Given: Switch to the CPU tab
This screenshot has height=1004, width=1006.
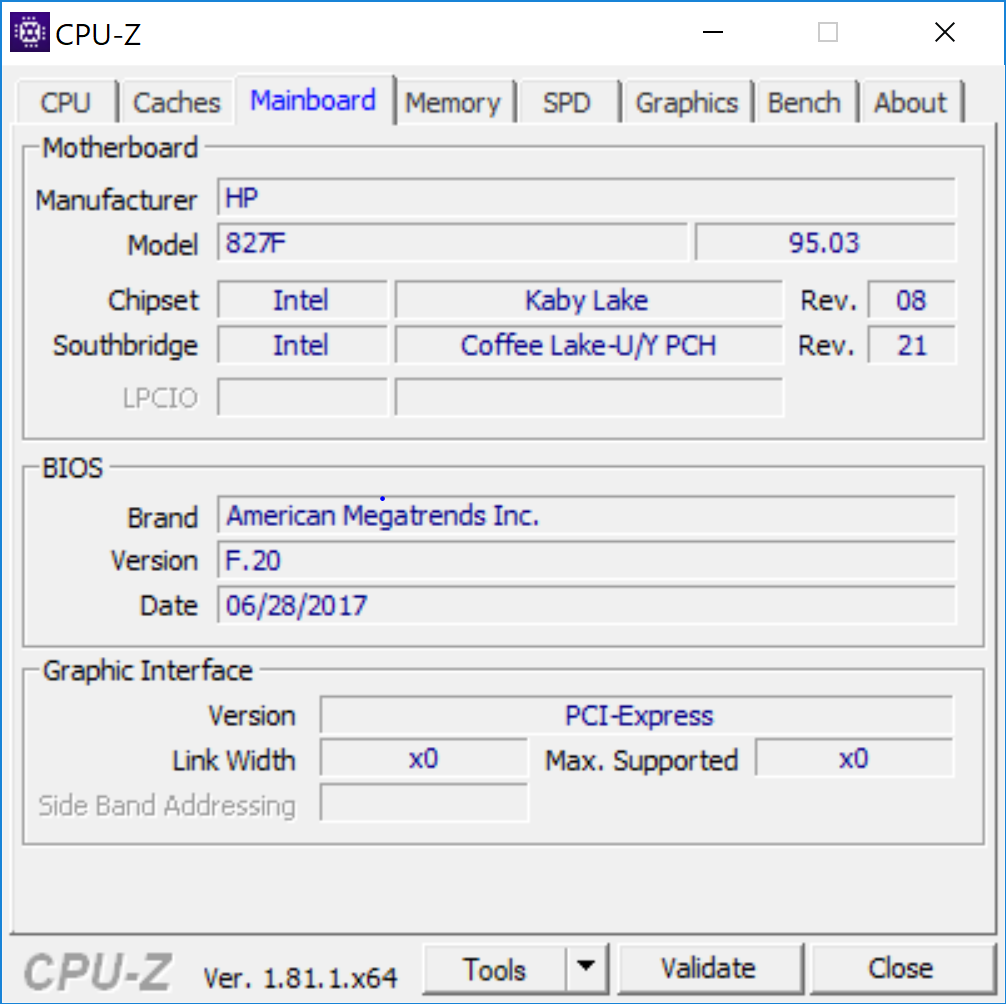Looking at the screenshot, I should [66, 102].
